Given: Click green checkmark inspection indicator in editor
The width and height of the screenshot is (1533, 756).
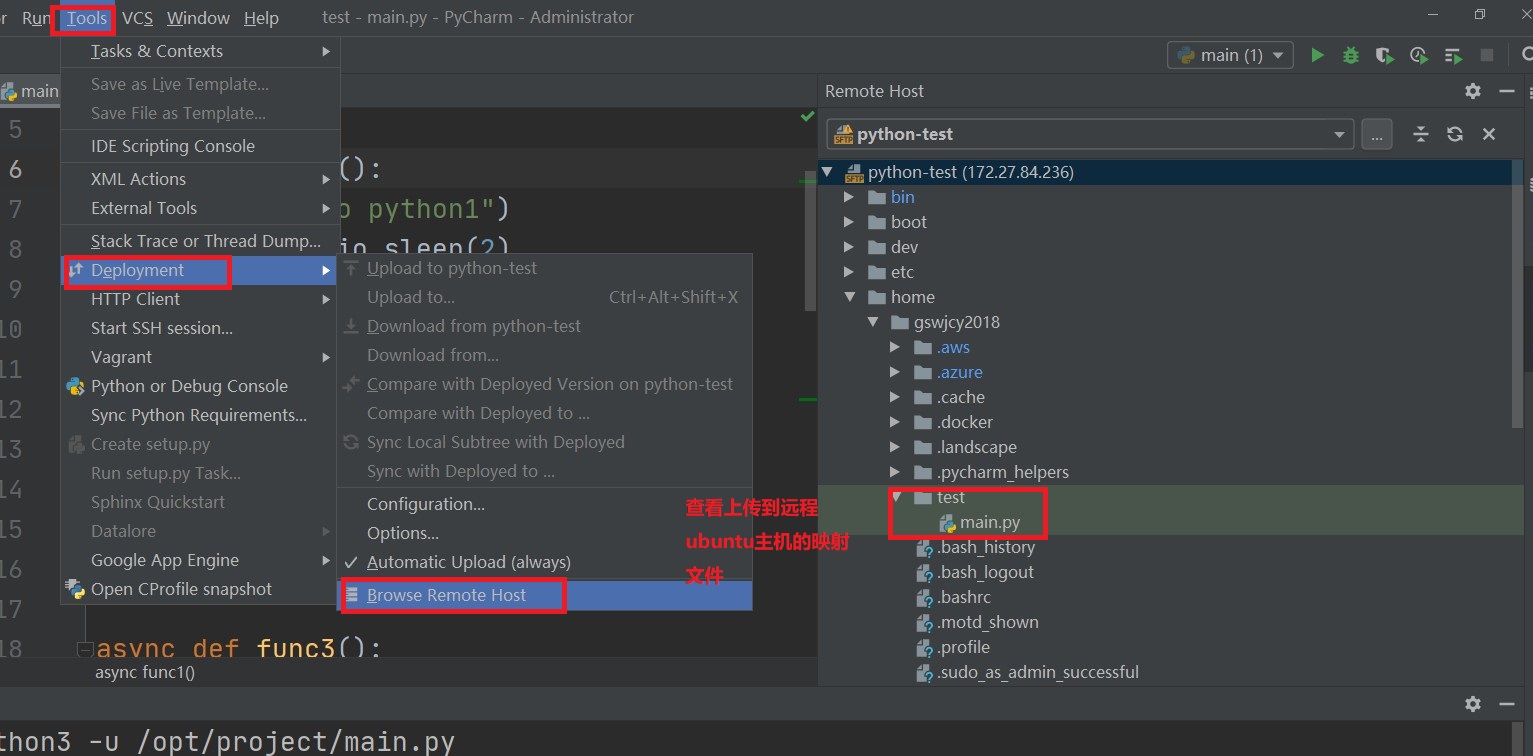Looking at the screenshot, I should click(x=807, y=117).
